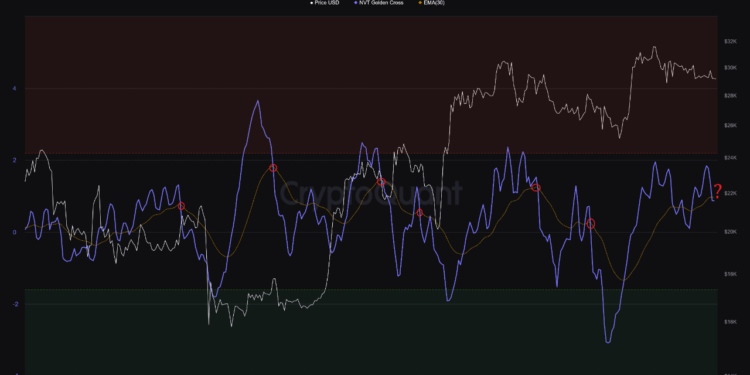Click the left axis value 4
750x375 pixels.
[15, 88]
